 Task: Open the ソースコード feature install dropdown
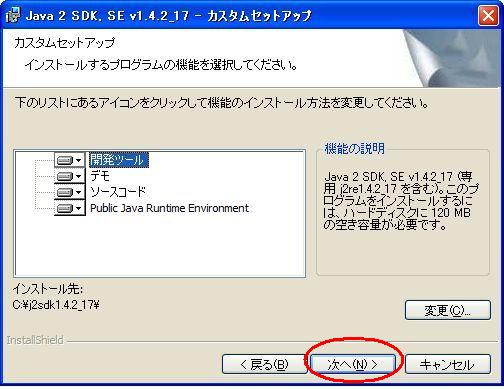tap(70, 192)
